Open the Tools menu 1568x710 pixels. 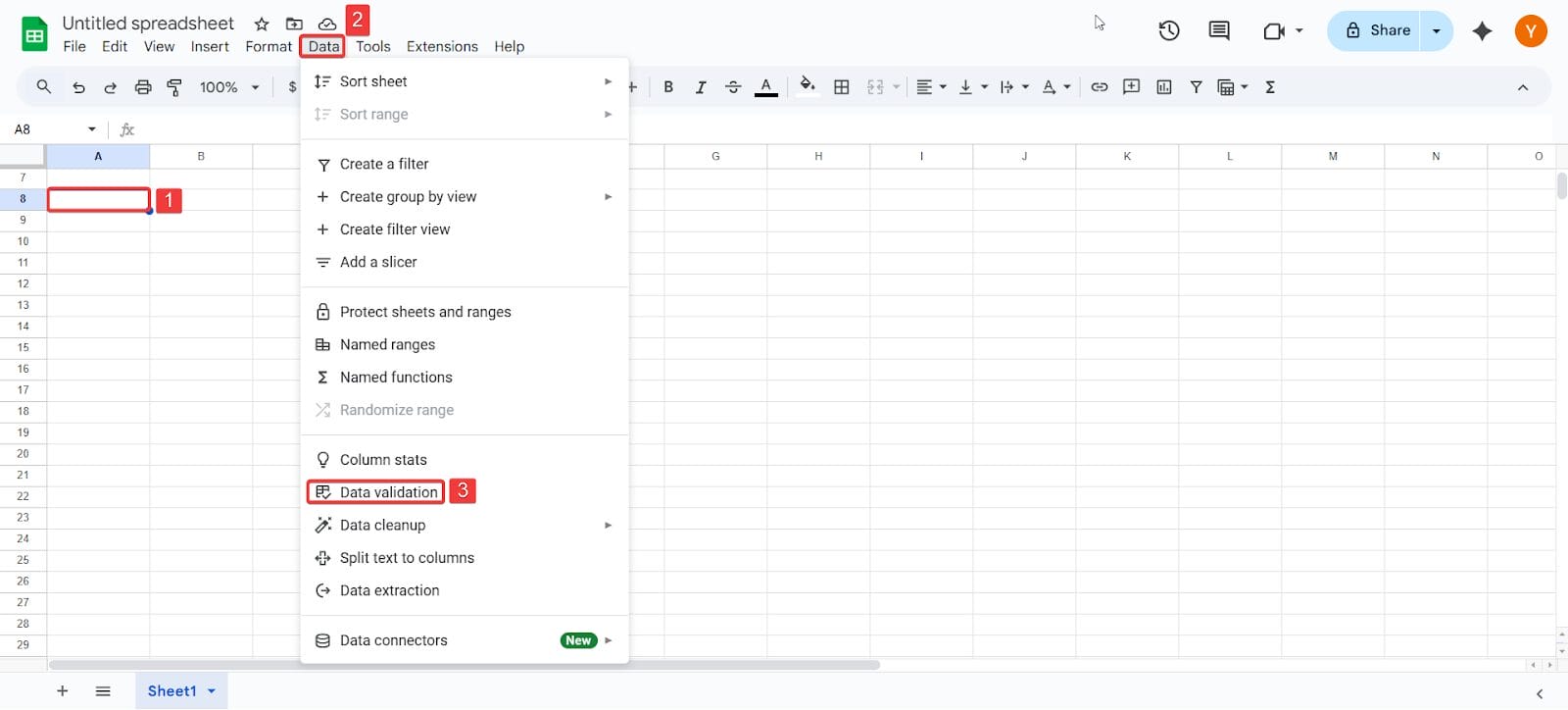372,46
